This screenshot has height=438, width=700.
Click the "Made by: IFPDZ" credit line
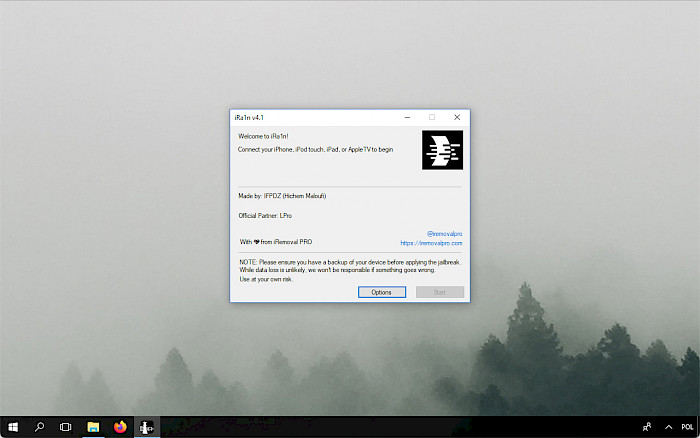point(282,196)
